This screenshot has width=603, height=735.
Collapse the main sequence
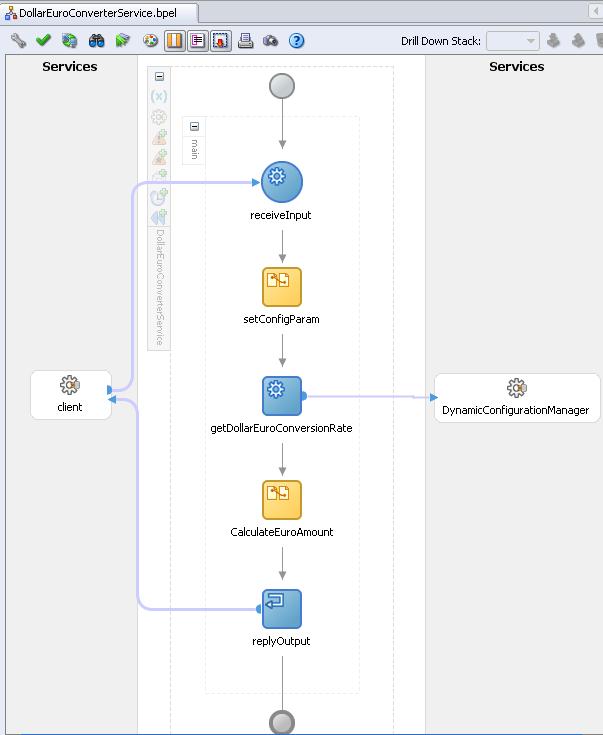195,126
